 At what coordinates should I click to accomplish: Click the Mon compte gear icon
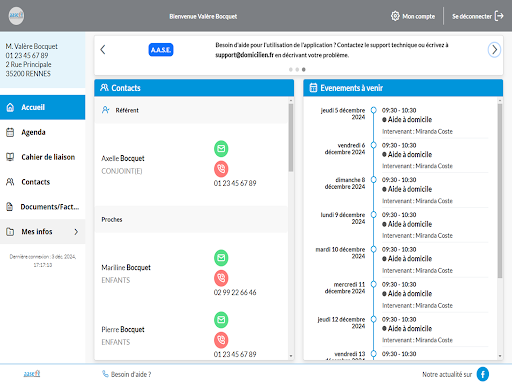pyautogui.click(x=395, y=16)
